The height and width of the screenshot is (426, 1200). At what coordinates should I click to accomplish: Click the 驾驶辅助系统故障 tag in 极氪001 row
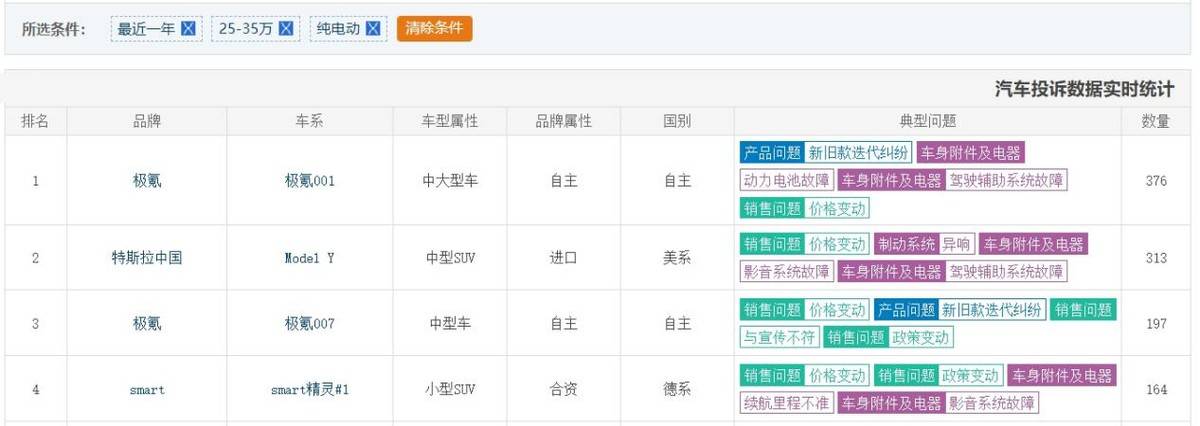coord(1006,181)
